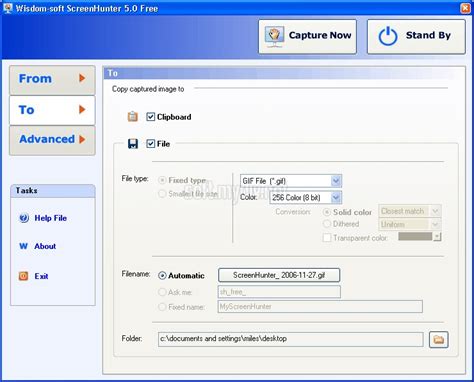
Task: Click the orange Exit icon
Action: (23, 276)
